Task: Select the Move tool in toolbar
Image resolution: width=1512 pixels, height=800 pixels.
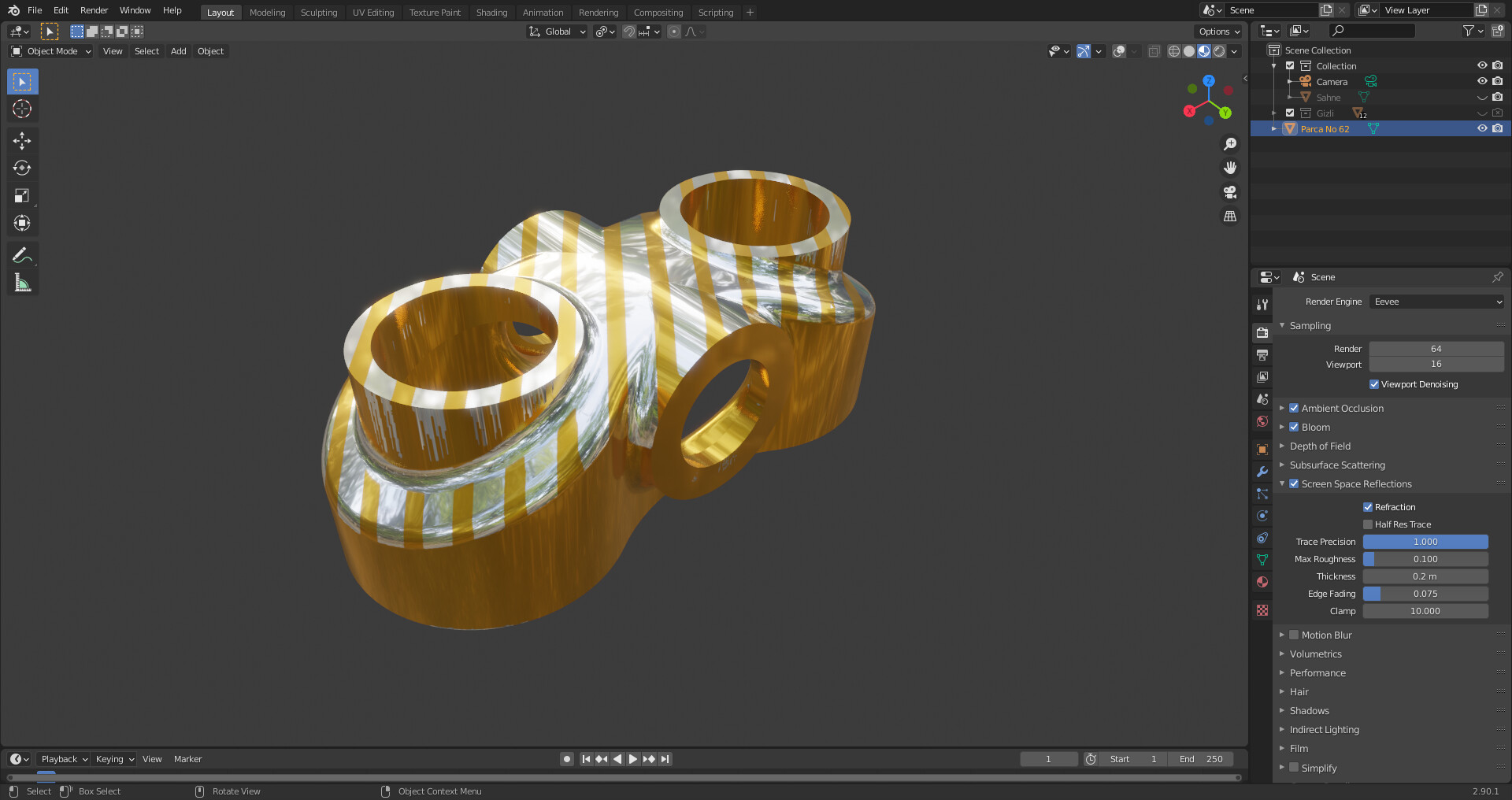Action: coord(22,141)
